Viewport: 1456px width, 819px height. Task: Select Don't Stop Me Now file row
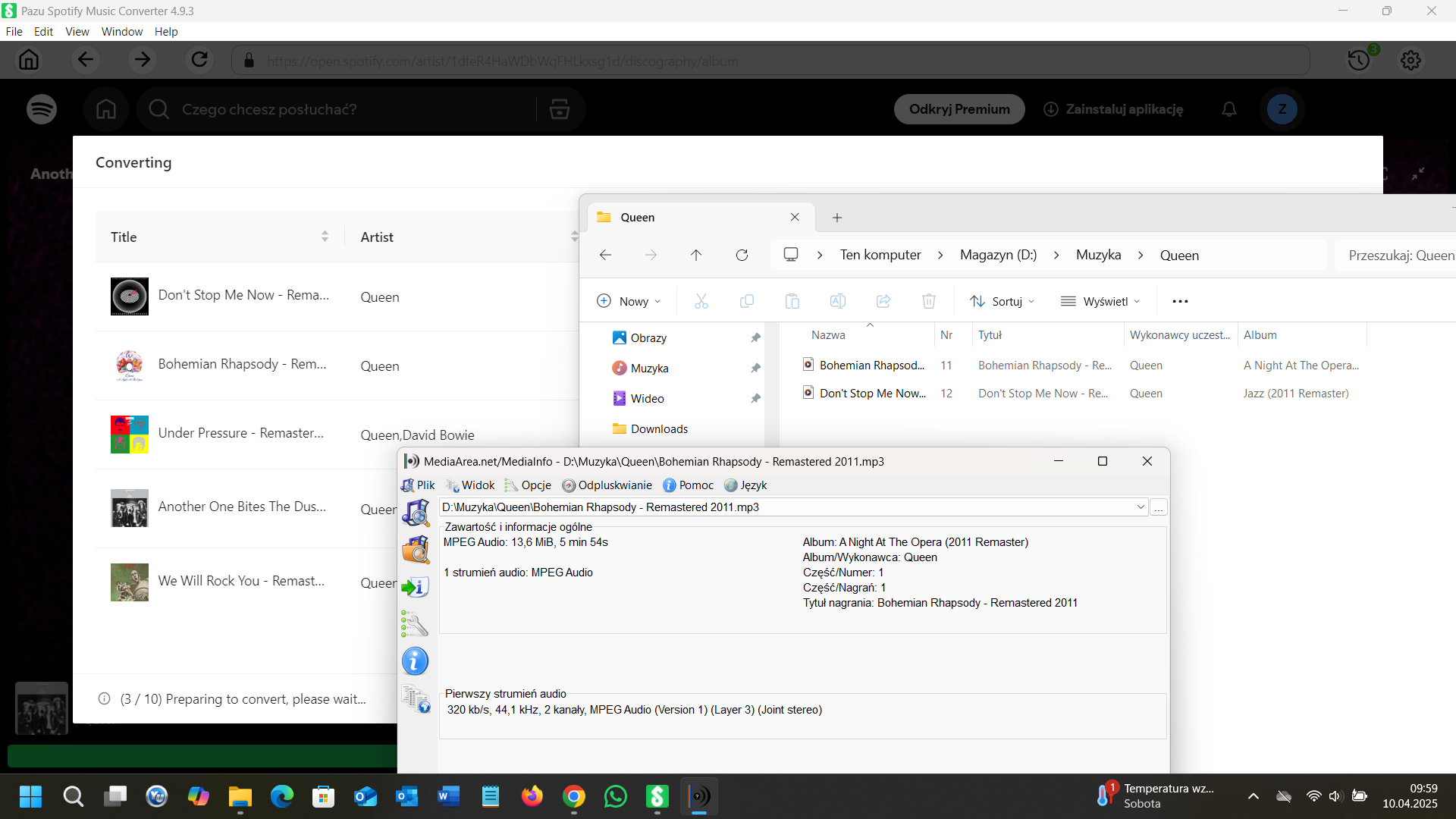pos(1084,394)
